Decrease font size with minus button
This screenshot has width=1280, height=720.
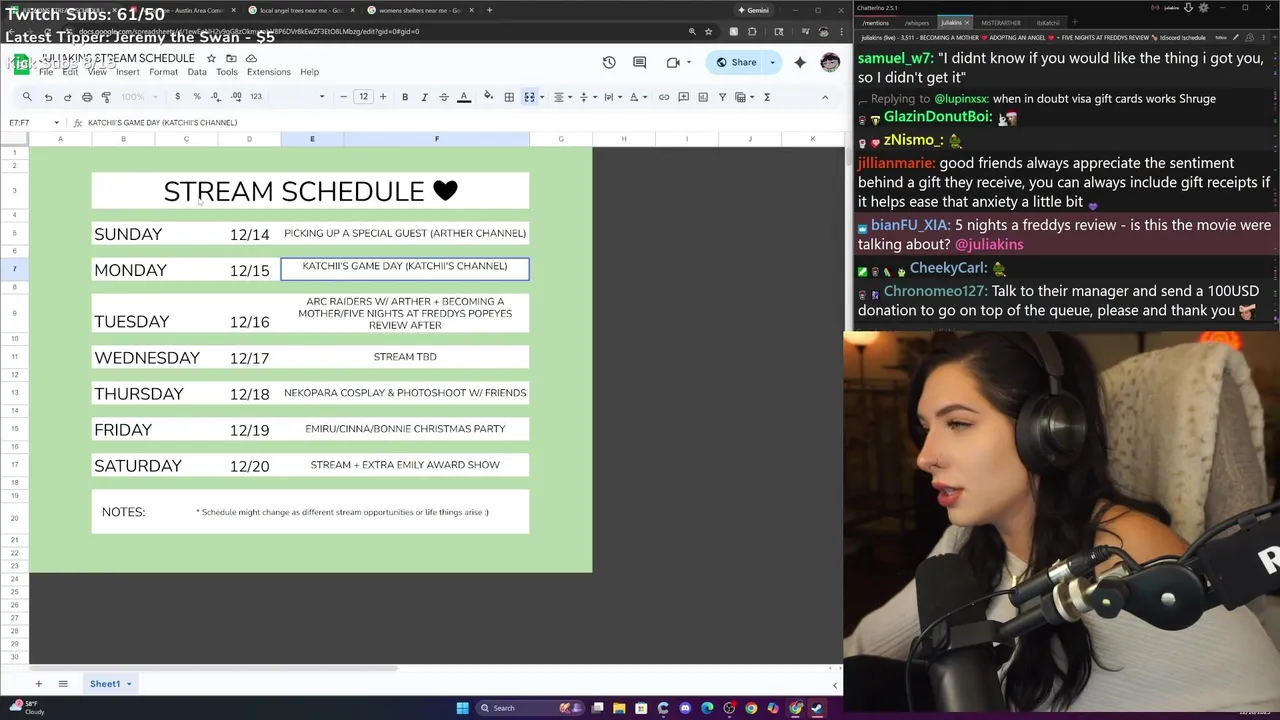tap(343, 97)
